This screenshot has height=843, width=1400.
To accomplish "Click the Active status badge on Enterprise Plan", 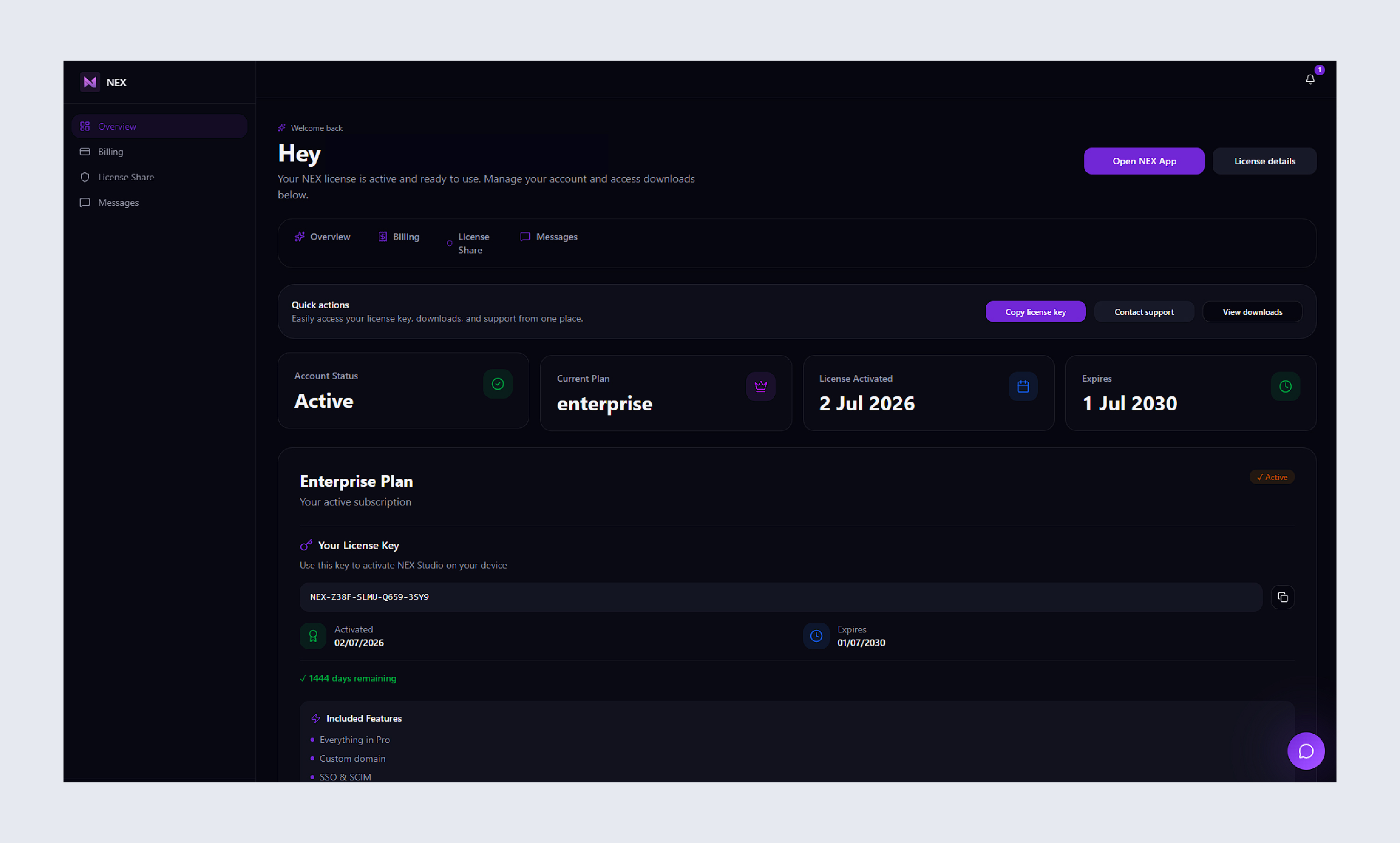I will pos(1272,477).
